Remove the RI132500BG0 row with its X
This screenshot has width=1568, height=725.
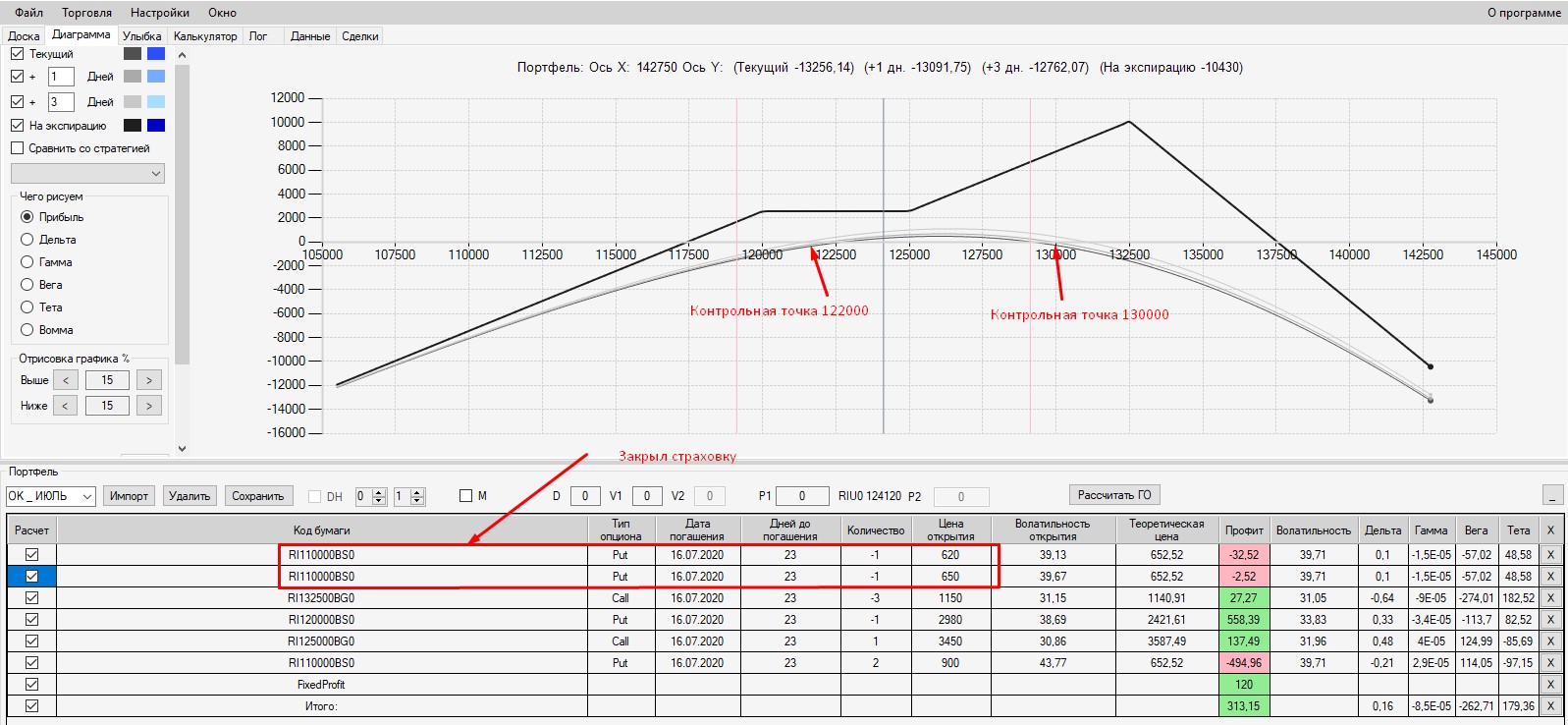(x=1550, y=598)
